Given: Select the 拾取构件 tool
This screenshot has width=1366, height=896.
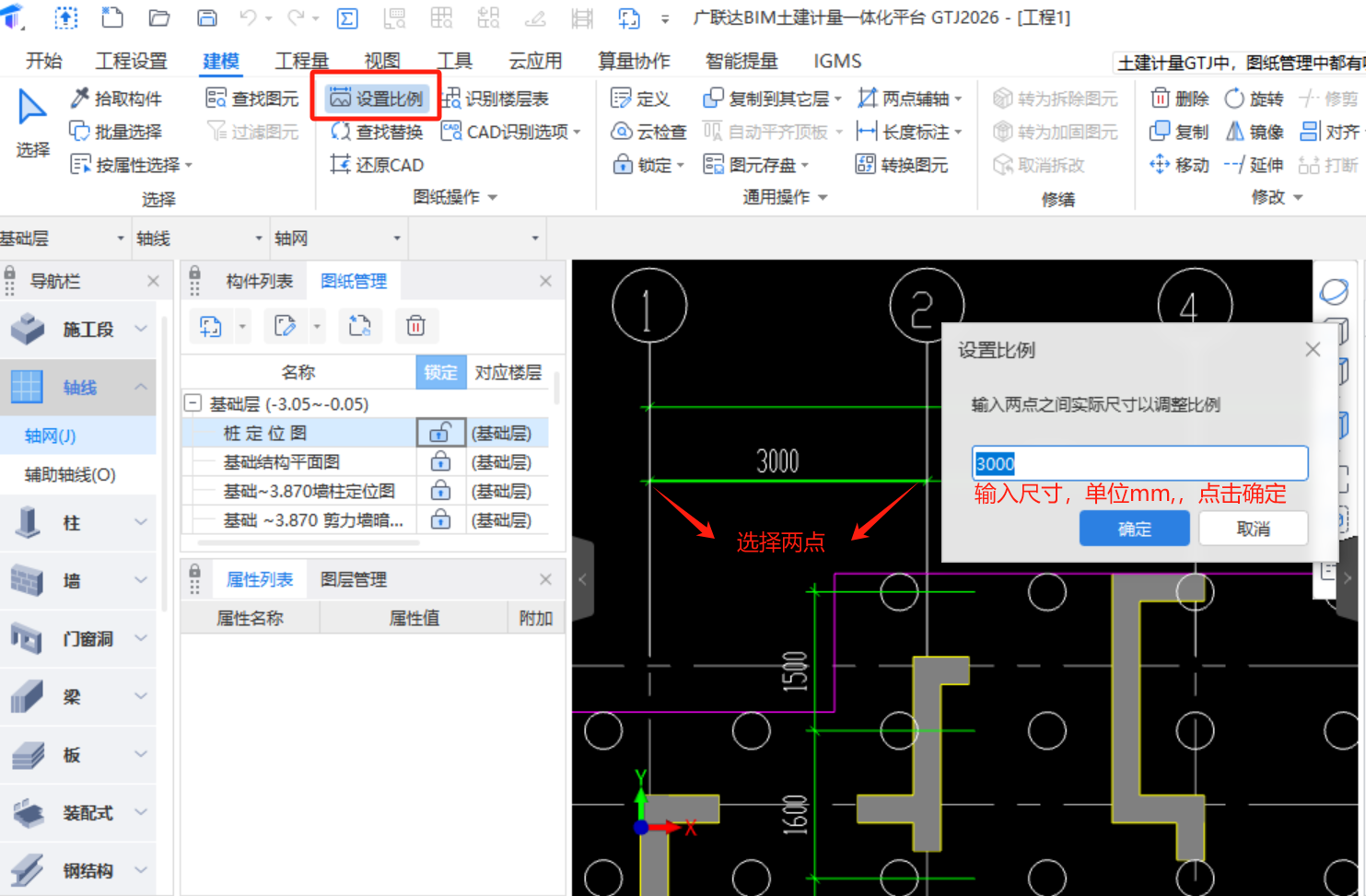Looking at the screenshot, I should (x=116, y=99).
